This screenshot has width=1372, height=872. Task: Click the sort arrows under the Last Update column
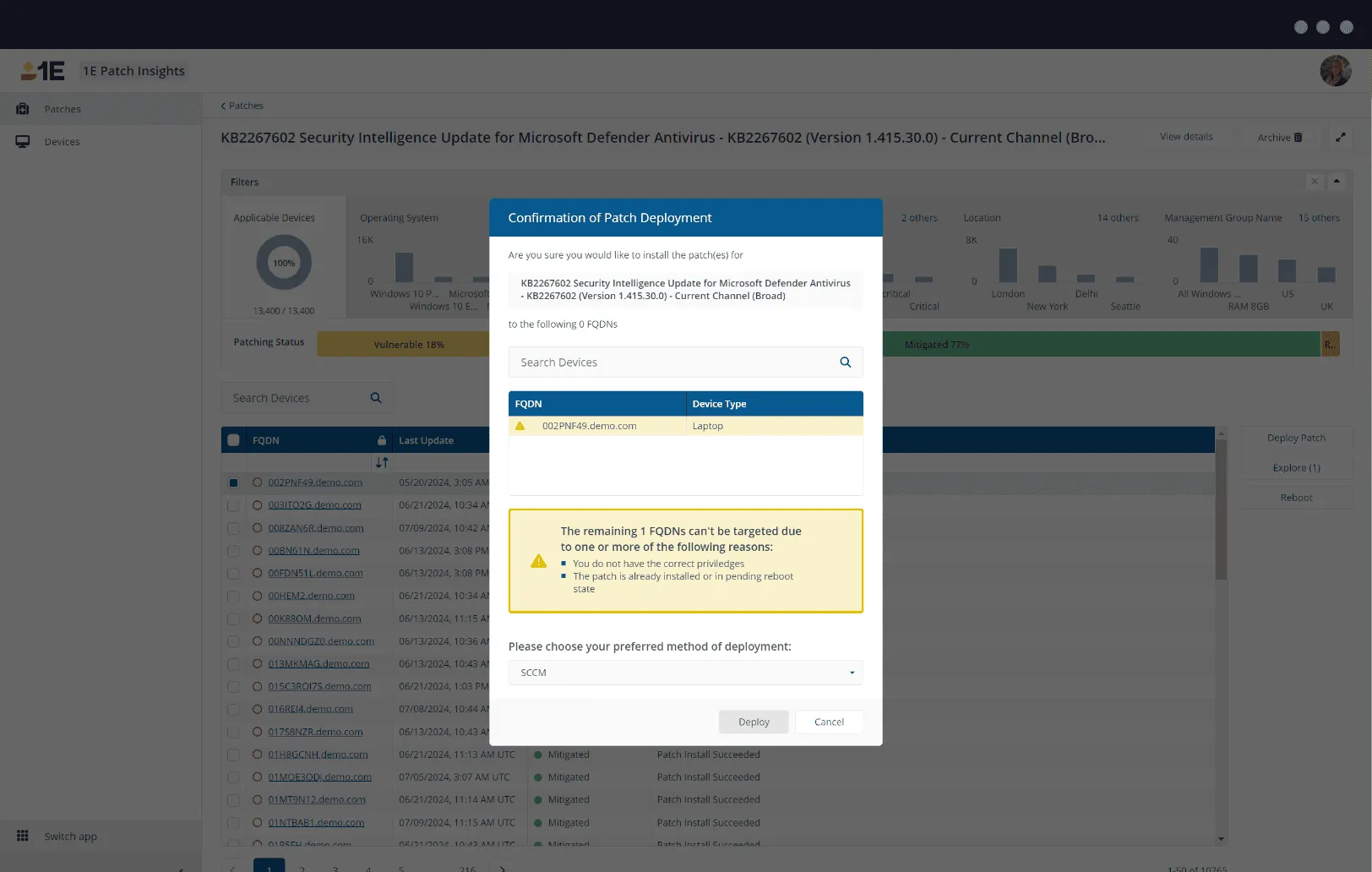[381, 462]
